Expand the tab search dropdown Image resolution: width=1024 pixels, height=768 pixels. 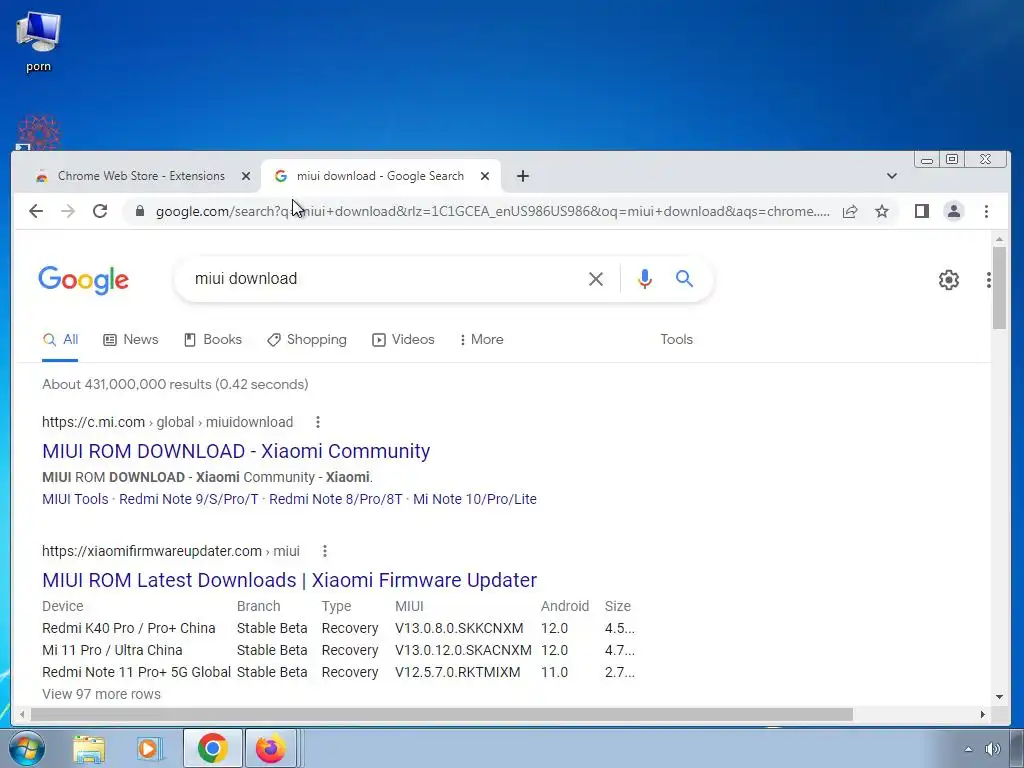pos(891,176)
